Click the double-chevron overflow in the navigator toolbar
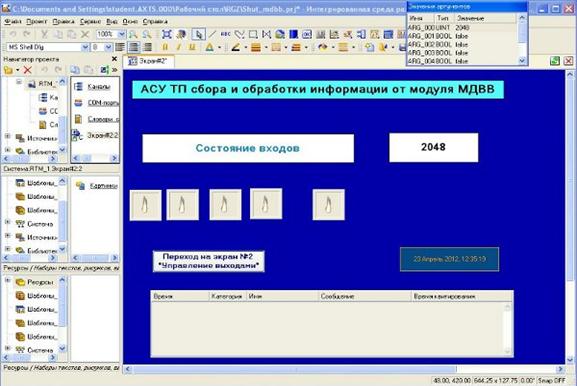This screenshot has width=577, height=386. click(x=115, y=70)
